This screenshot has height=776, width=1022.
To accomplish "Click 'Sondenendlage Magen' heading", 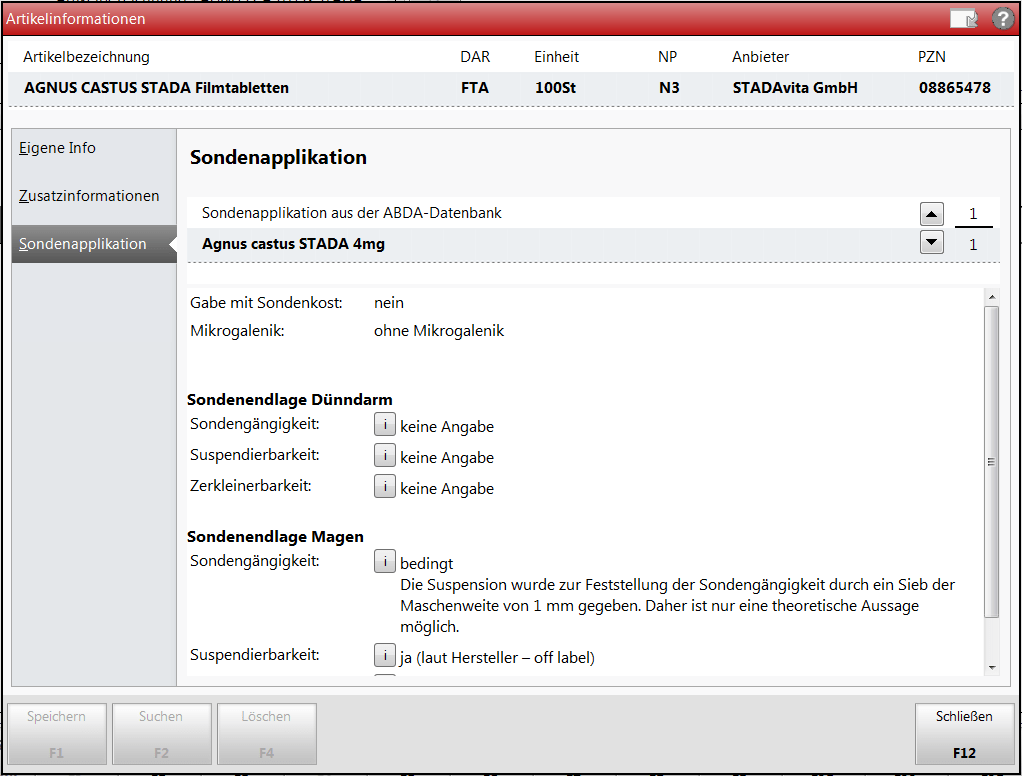I will 275,536.
